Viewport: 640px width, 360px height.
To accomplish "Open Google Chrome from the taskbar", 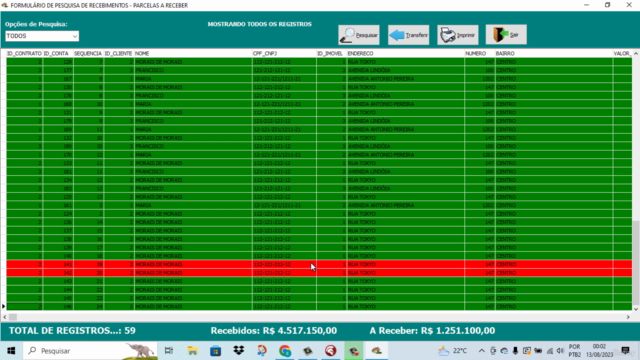I will pos(285,351).
